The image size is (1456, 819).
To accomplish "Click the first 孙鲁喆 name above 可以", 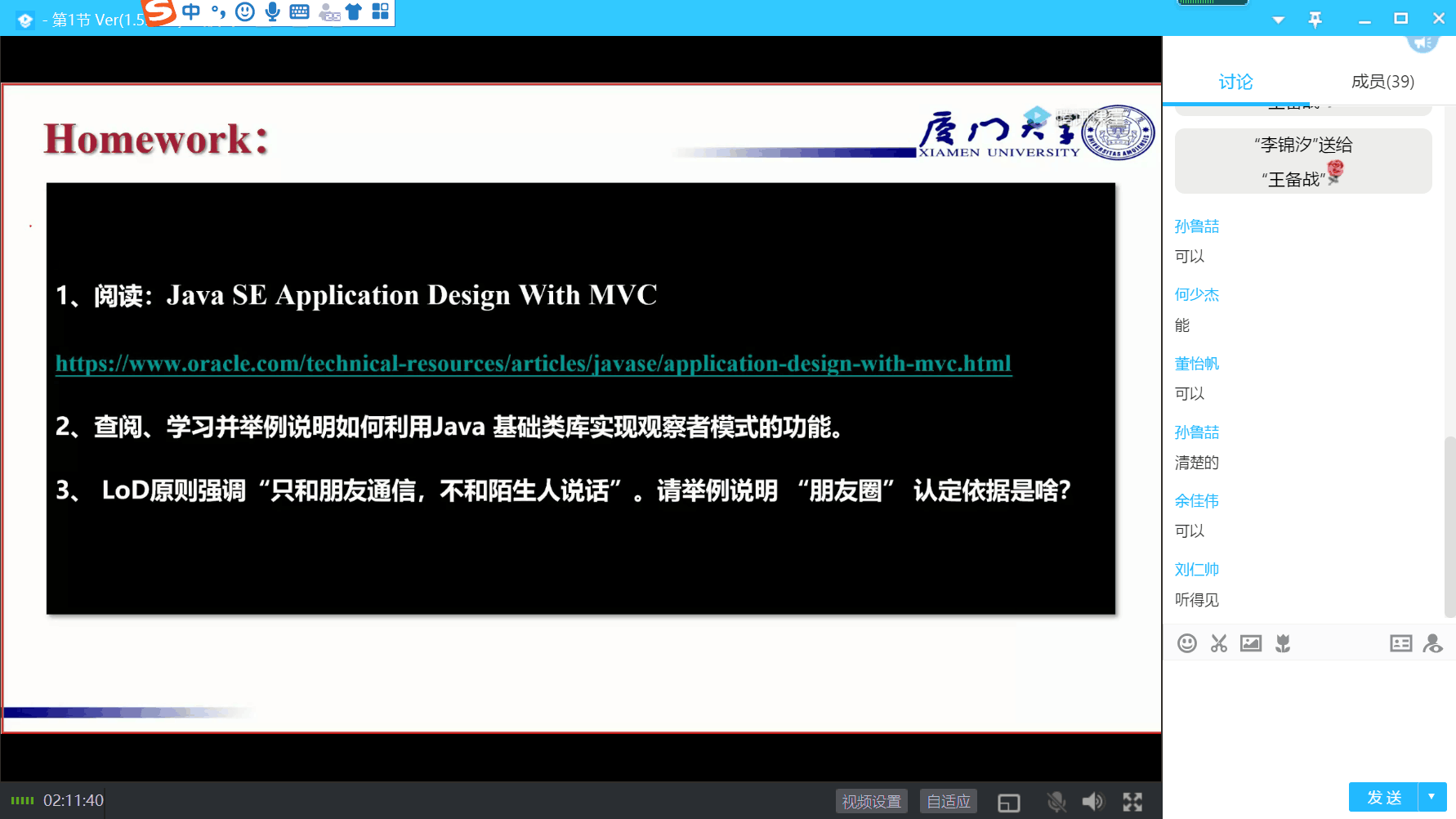I will 1197,226.
